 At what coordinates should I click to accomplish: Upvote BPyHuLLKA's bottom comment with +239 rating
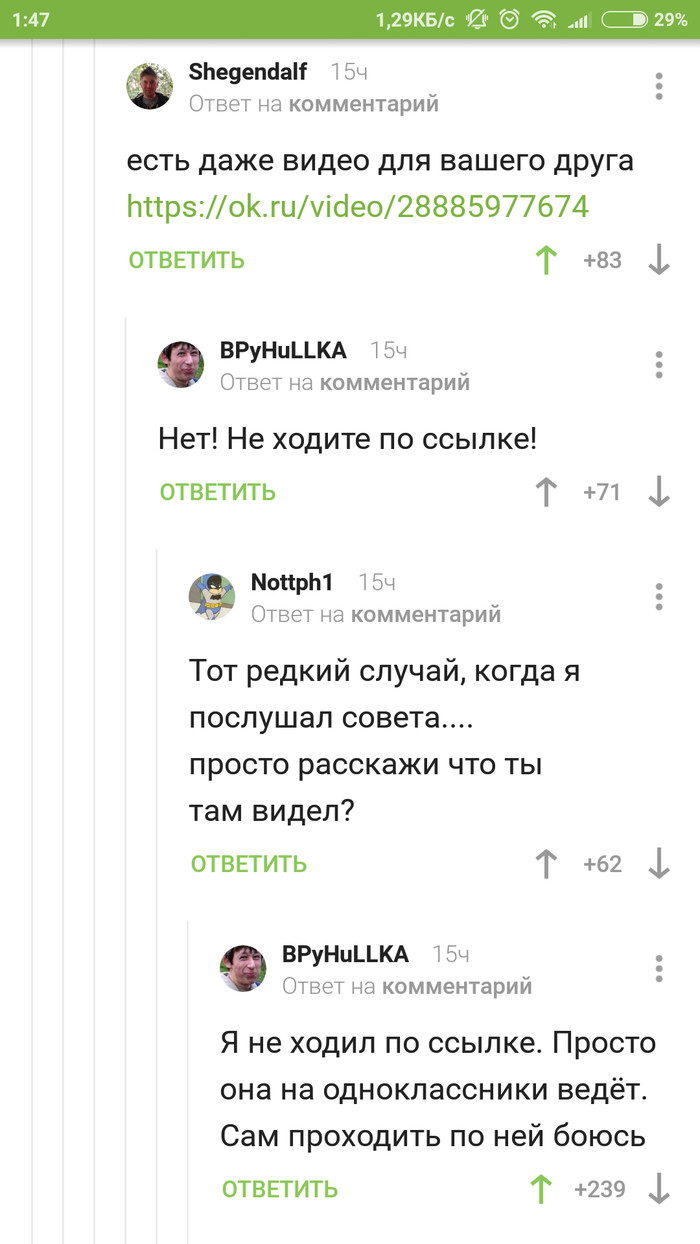[540, 1189]
